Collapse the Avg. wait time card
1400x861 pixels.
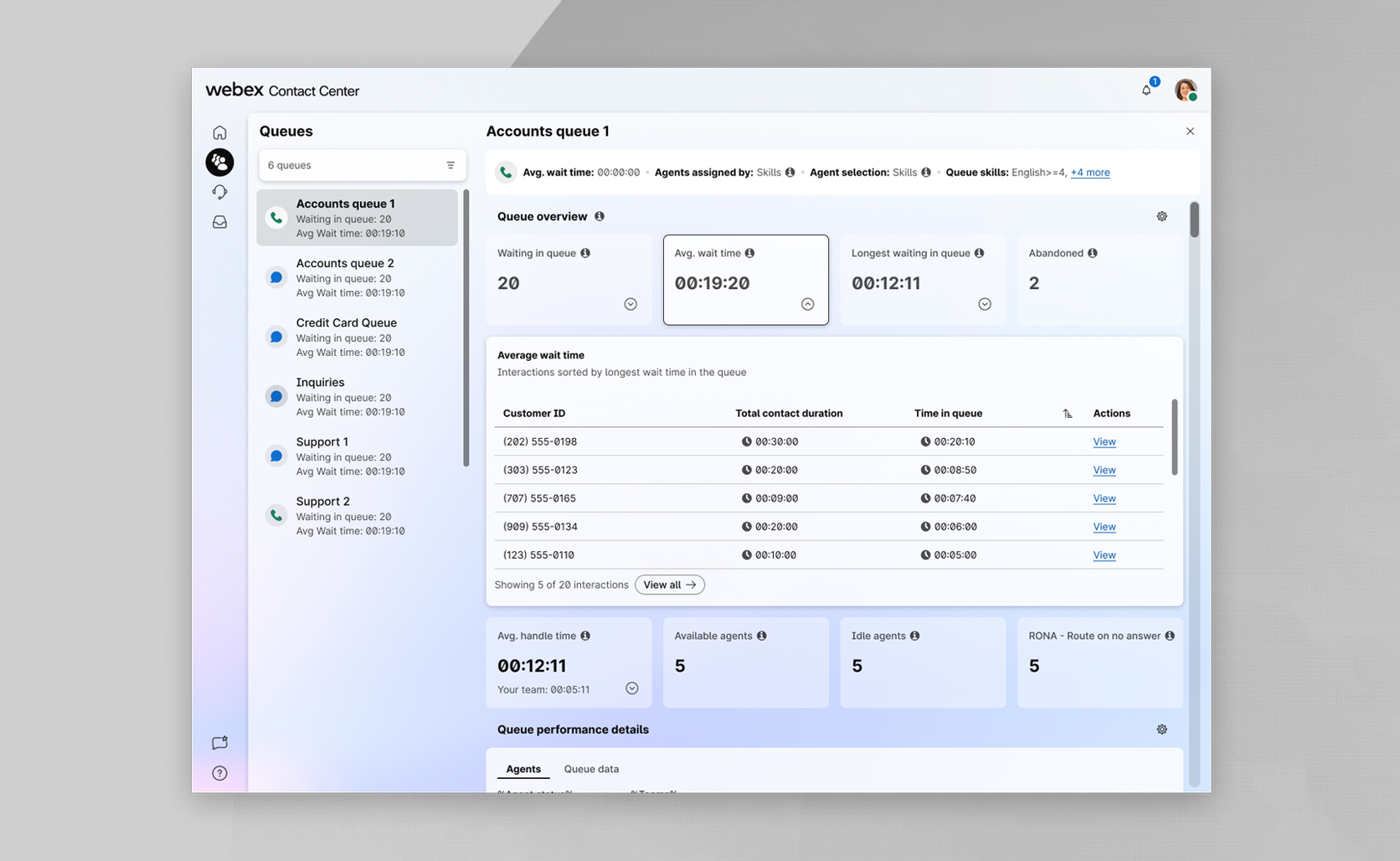click(807, 304)
